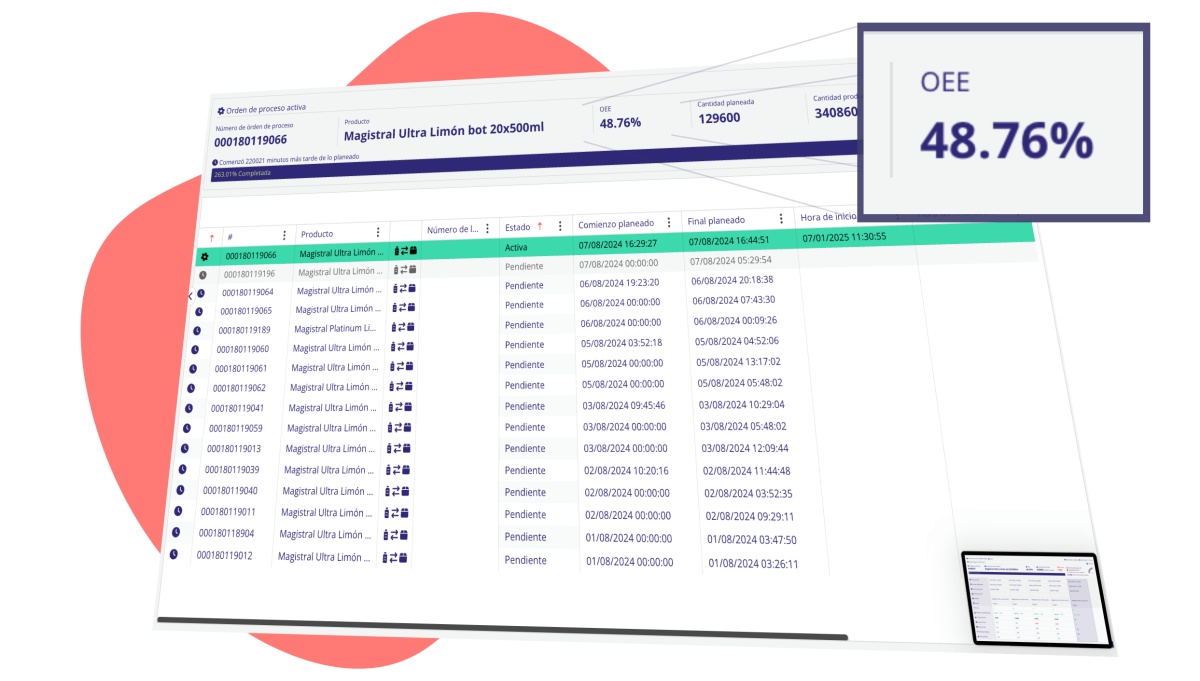Click the box icon in row 000180119060

pyautogui.click(x=409, y=347)
